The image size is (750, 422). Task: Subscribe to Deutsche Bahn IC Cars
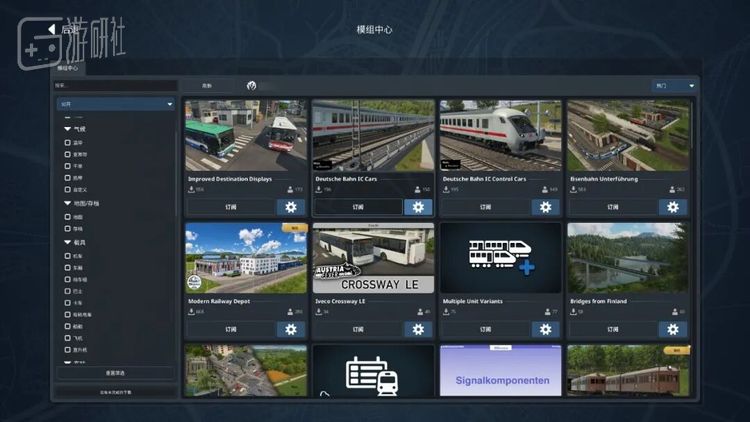pyautogui.click(x=358, y=207)
